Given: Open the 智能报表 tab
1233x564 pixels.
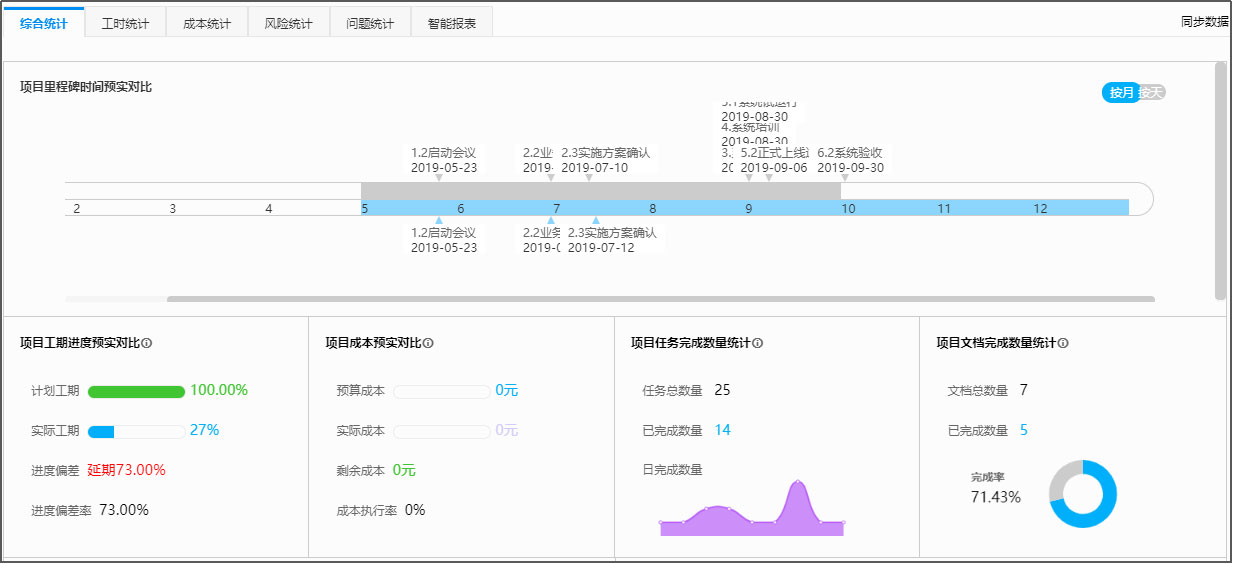Looking at the screenshot, I should [452, 23].
